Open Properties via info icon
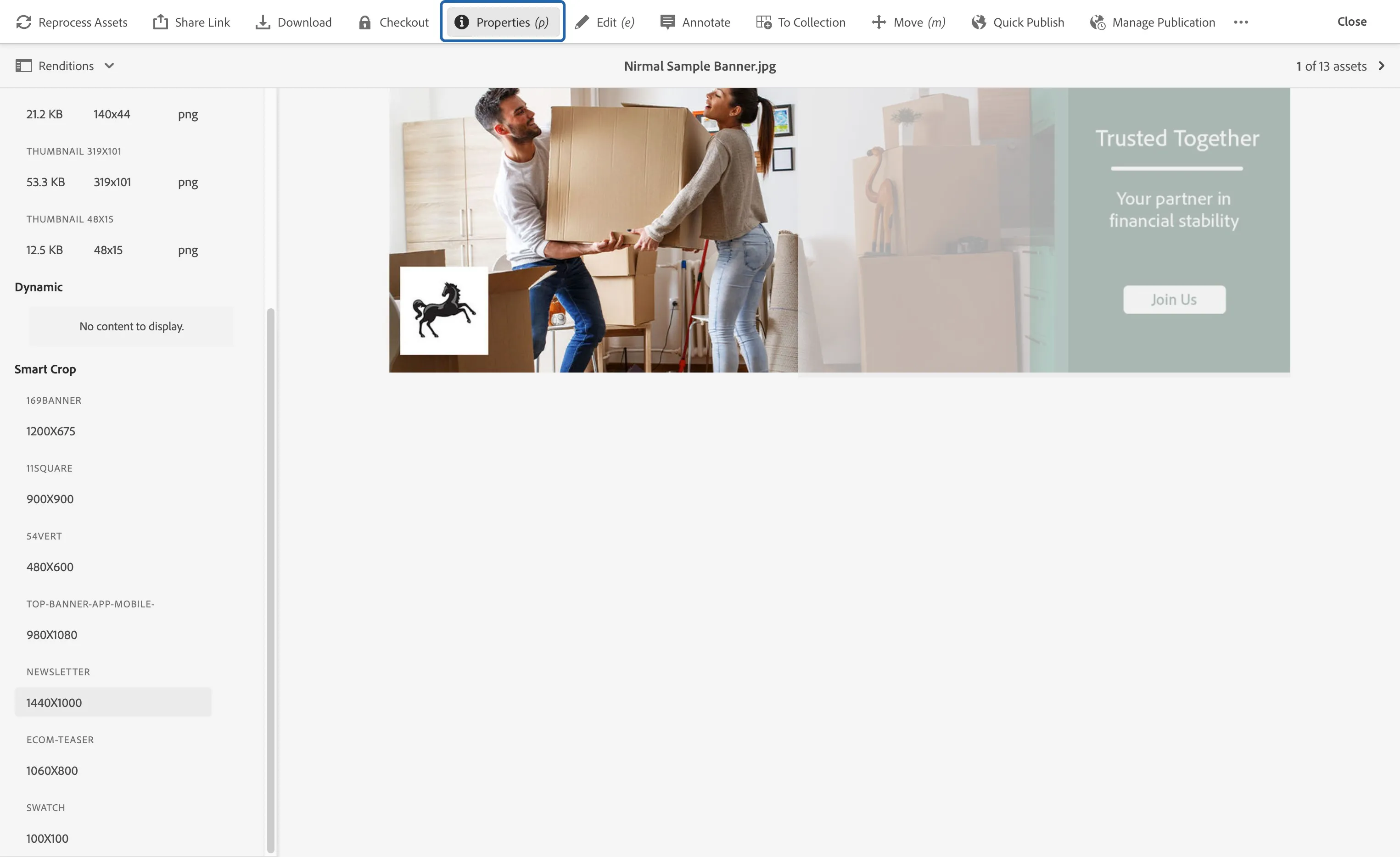 point(461,22)
